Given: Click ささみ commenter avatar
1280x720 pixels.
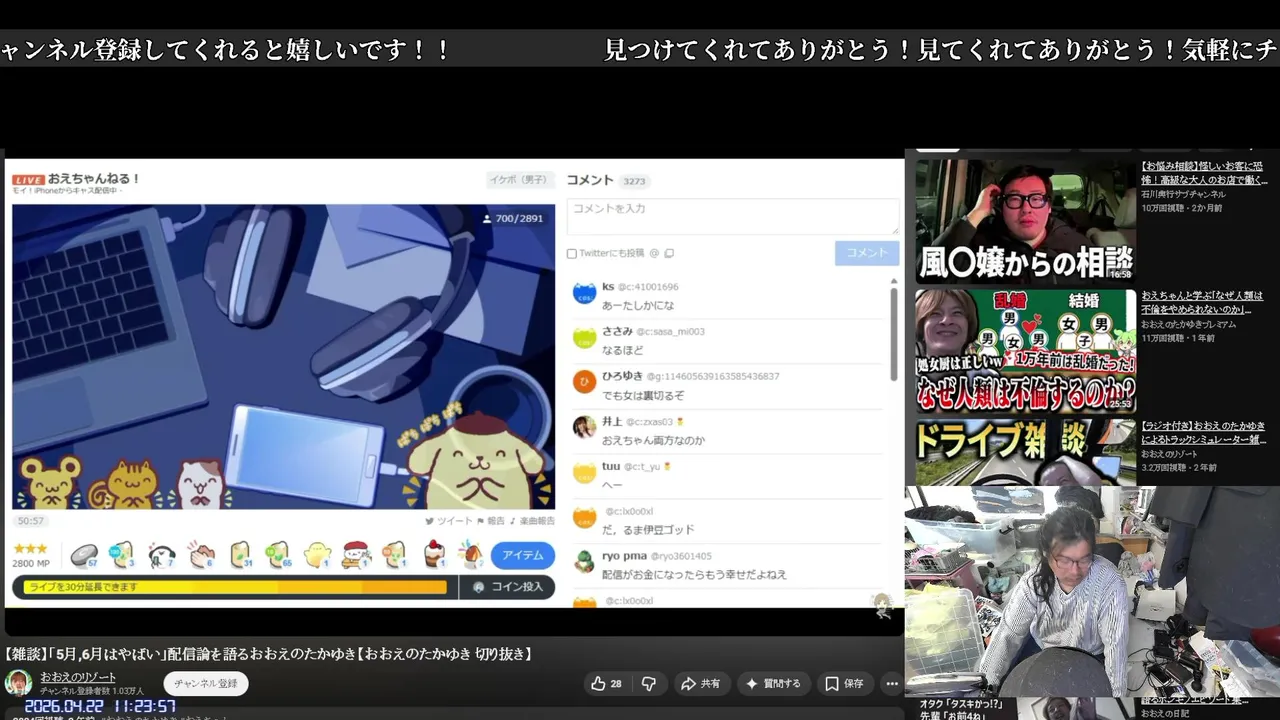Looking at the screenshot, I should tap(584, 338).
